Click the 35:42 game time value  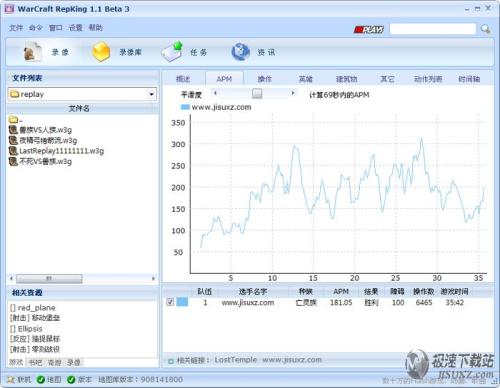click(455, 302)
